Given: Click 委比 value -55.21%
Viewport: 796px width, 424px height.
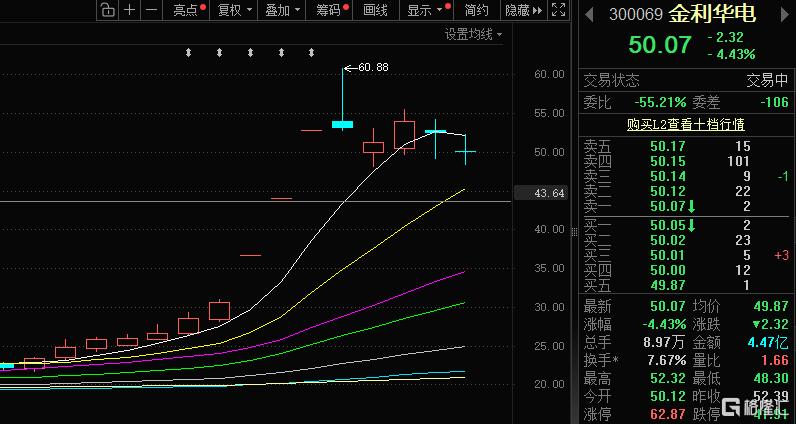Looking at the screenshot, I should pos(660,102).
